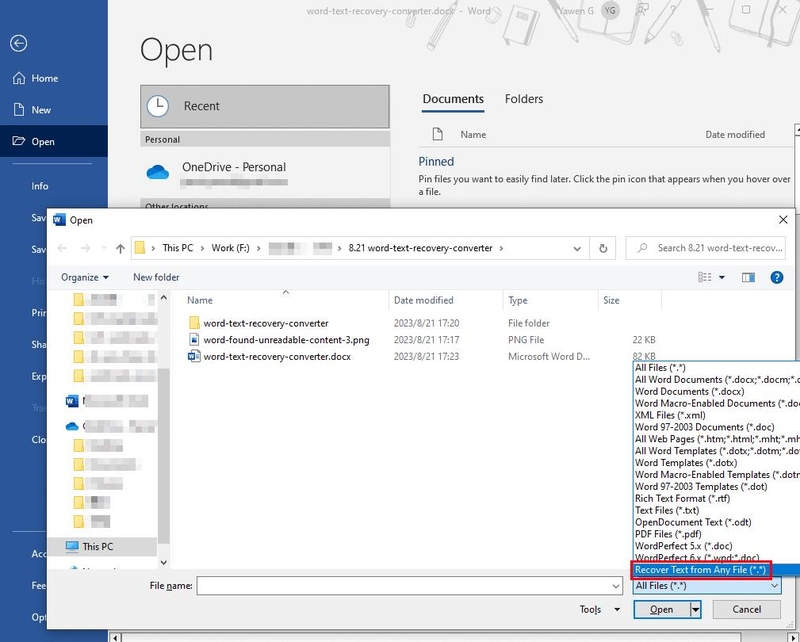The height and width of the screenshot is (642, 800).
Task: Choose PDF Files (*.pdf) filter
Action: coord(668,534)
